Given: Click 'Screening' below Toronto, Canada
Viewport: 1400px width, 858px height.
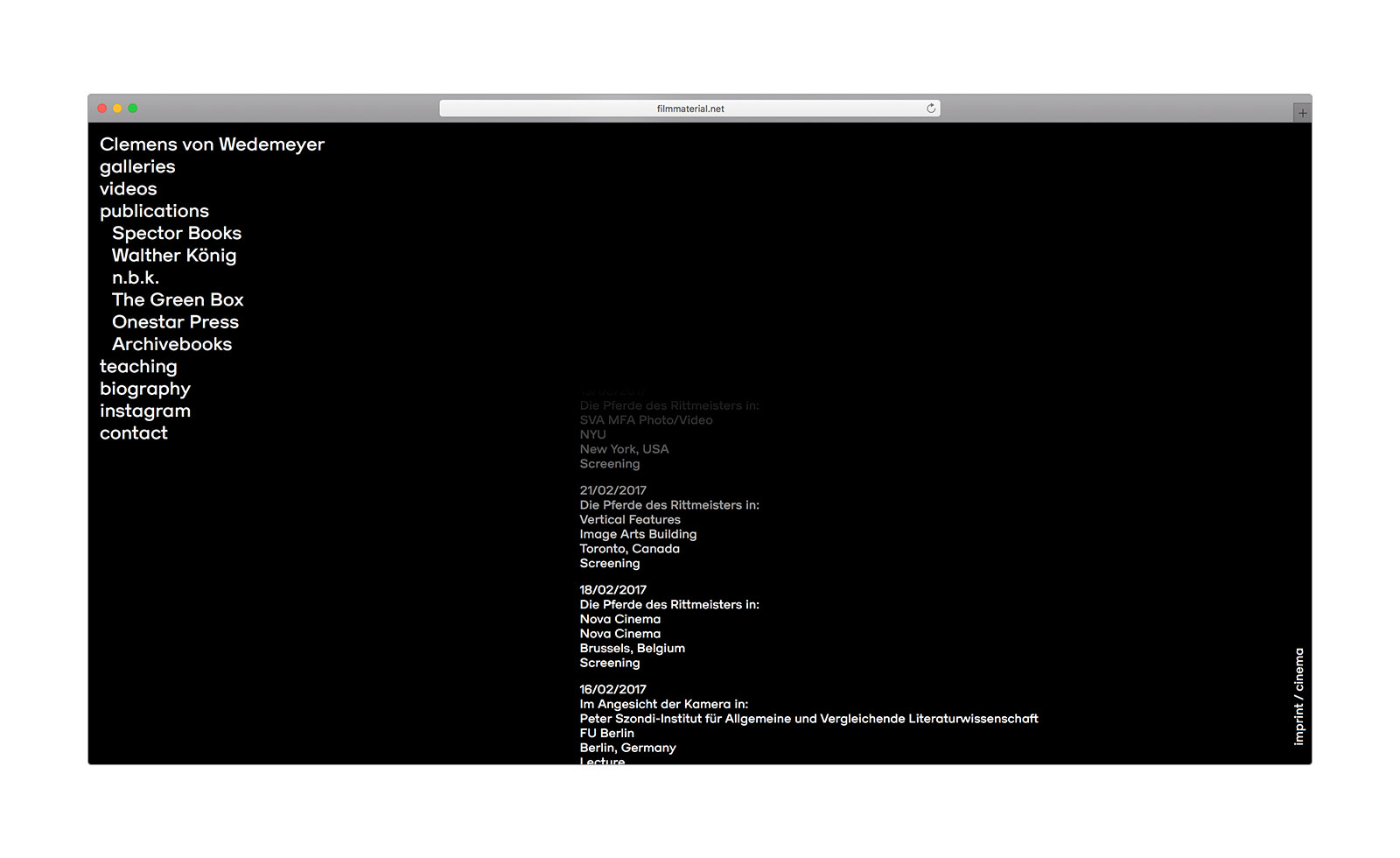Looking at the screenshot, I should (x=610, y=564).
